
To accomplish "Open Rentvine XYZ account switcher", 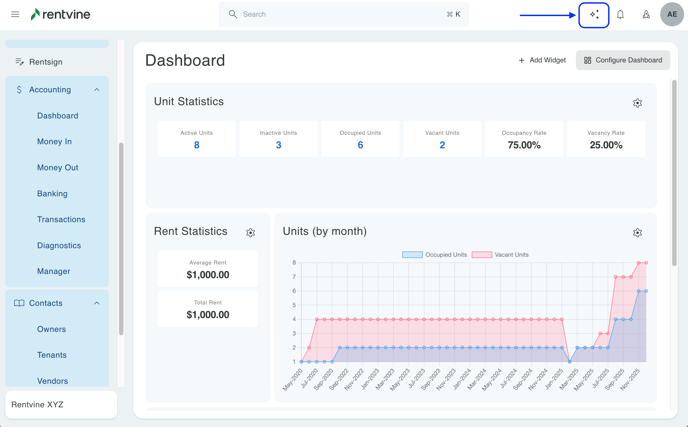I will tap(60, 405).
